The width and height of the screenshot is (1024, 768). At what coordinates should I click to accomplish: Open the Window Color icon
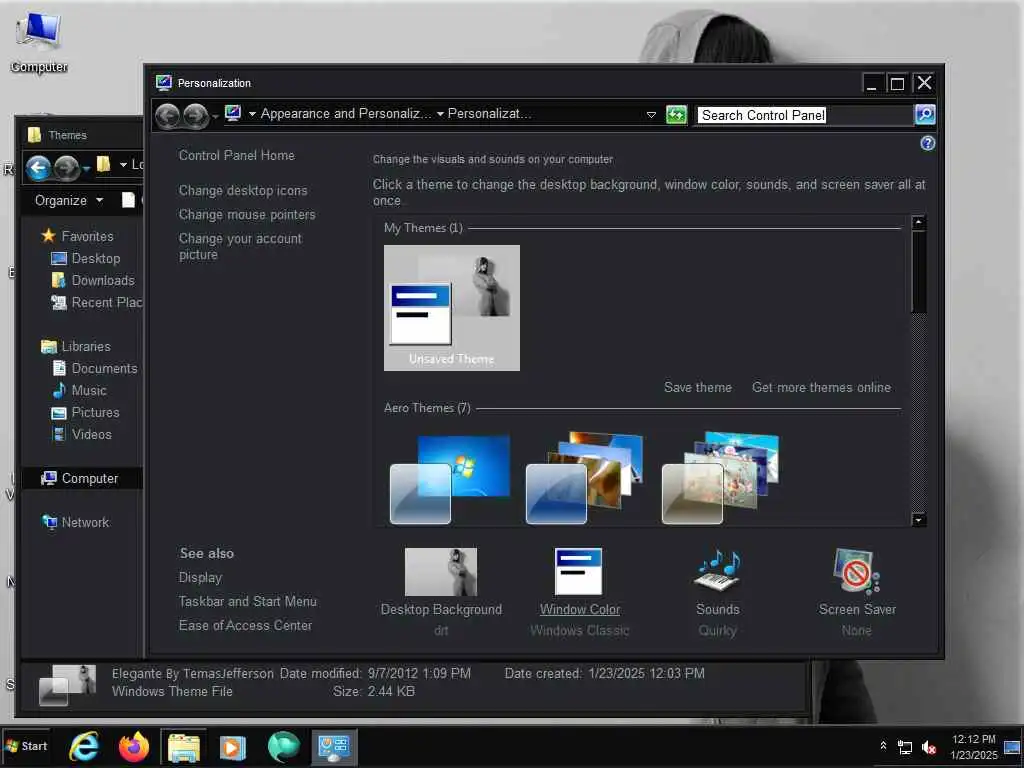point(579,571)
